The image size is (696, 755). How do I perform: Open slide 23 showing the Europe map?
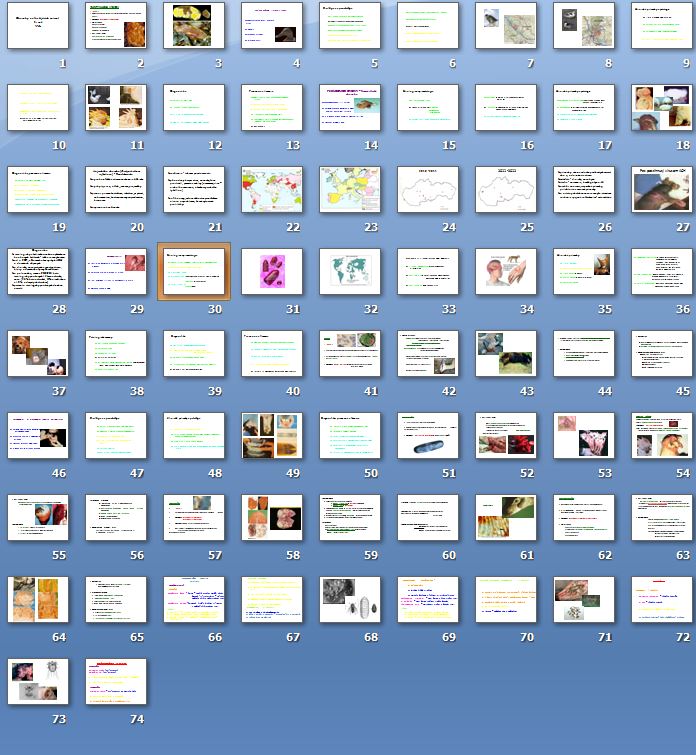(x=350, y=190)
